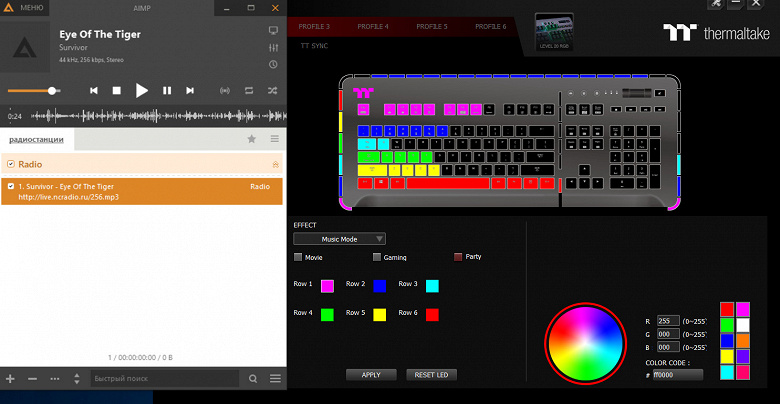Collapse the Radio group
The width and height of the screenshot is (780, 404).
pyautogui.click(x=276, y=165)
